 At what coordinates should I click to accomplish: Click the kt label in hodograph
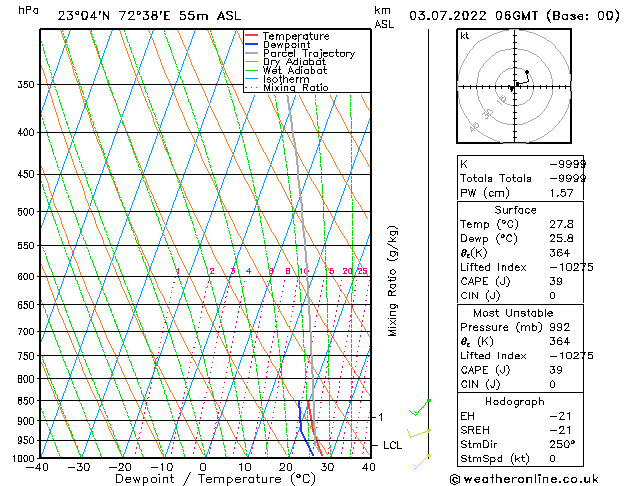point(465,36)
